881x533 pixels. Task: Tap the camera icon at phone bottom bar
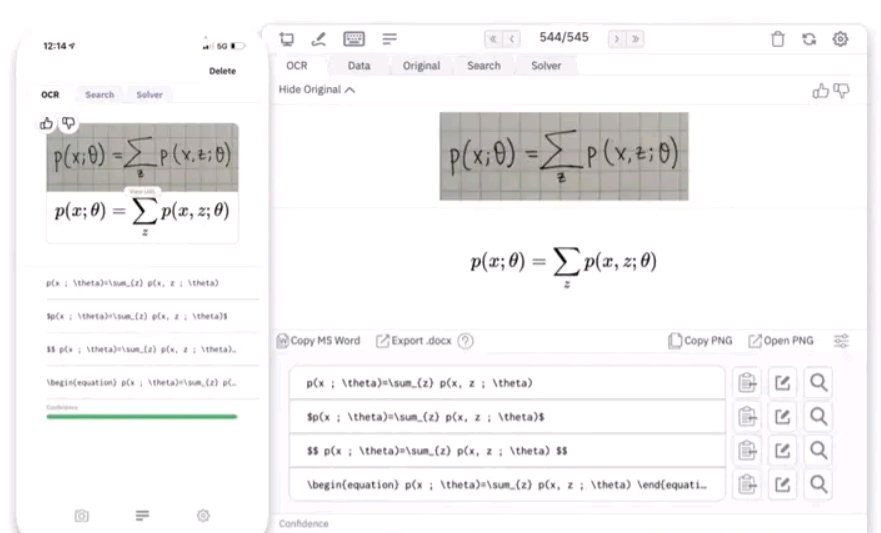81,516
